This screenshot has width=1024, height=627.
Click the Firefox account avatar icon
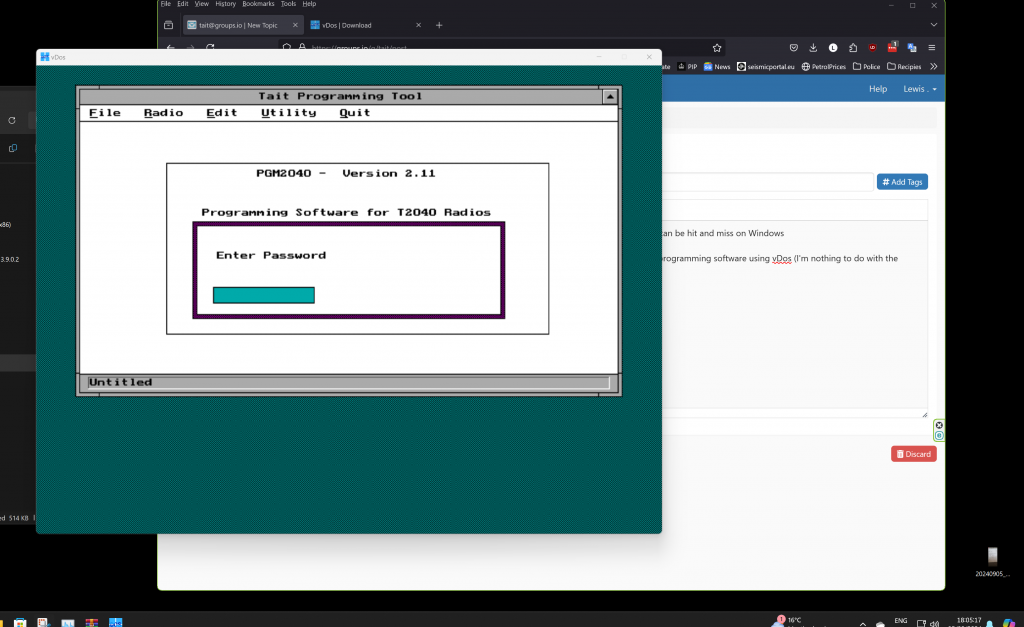(x=833, y=47)
